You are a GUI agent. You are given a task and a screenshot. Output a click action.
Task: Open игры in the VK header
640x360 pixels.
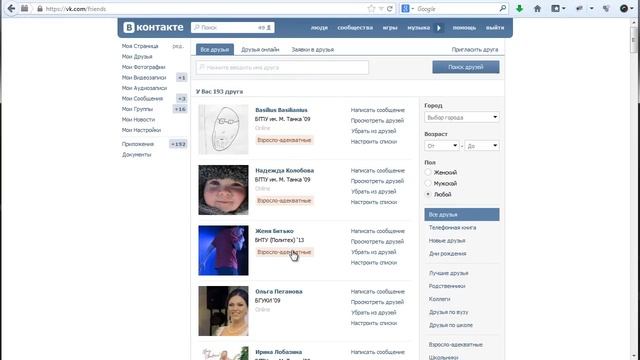point(390,28)
